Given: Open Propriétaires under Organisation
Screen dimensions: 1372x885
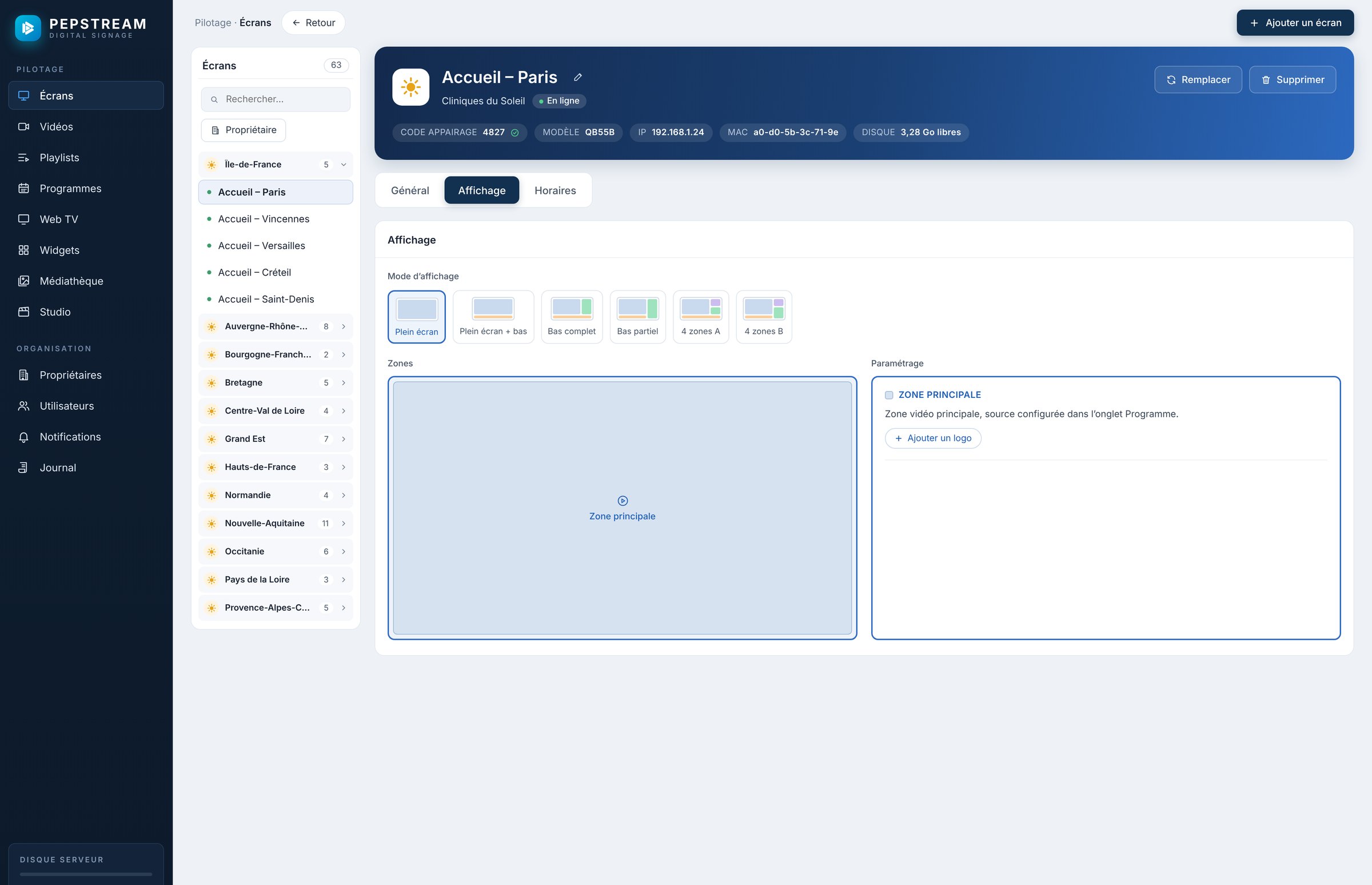Looking at the screenshot, I should 86,374.
